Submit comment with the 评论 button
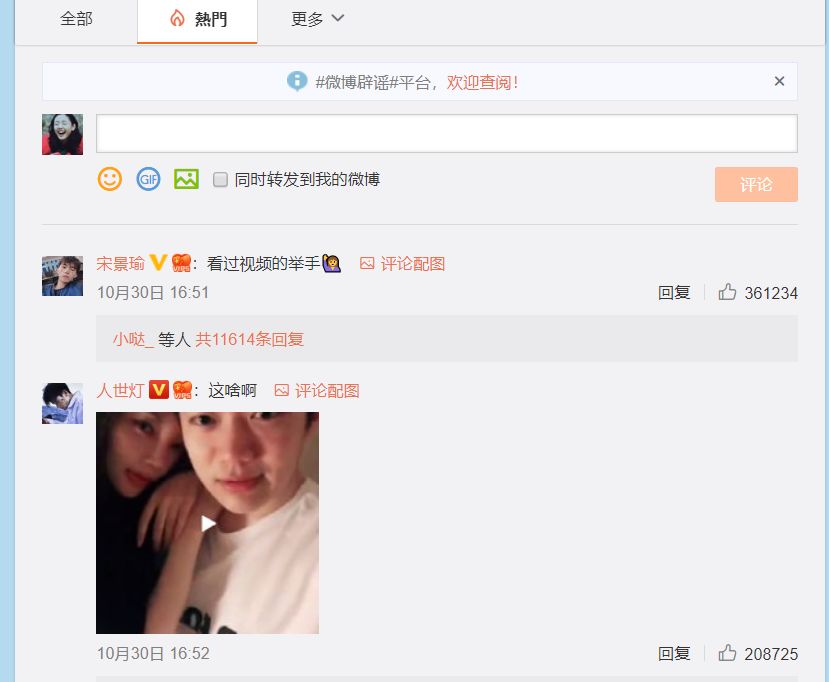 pos(756,184)
